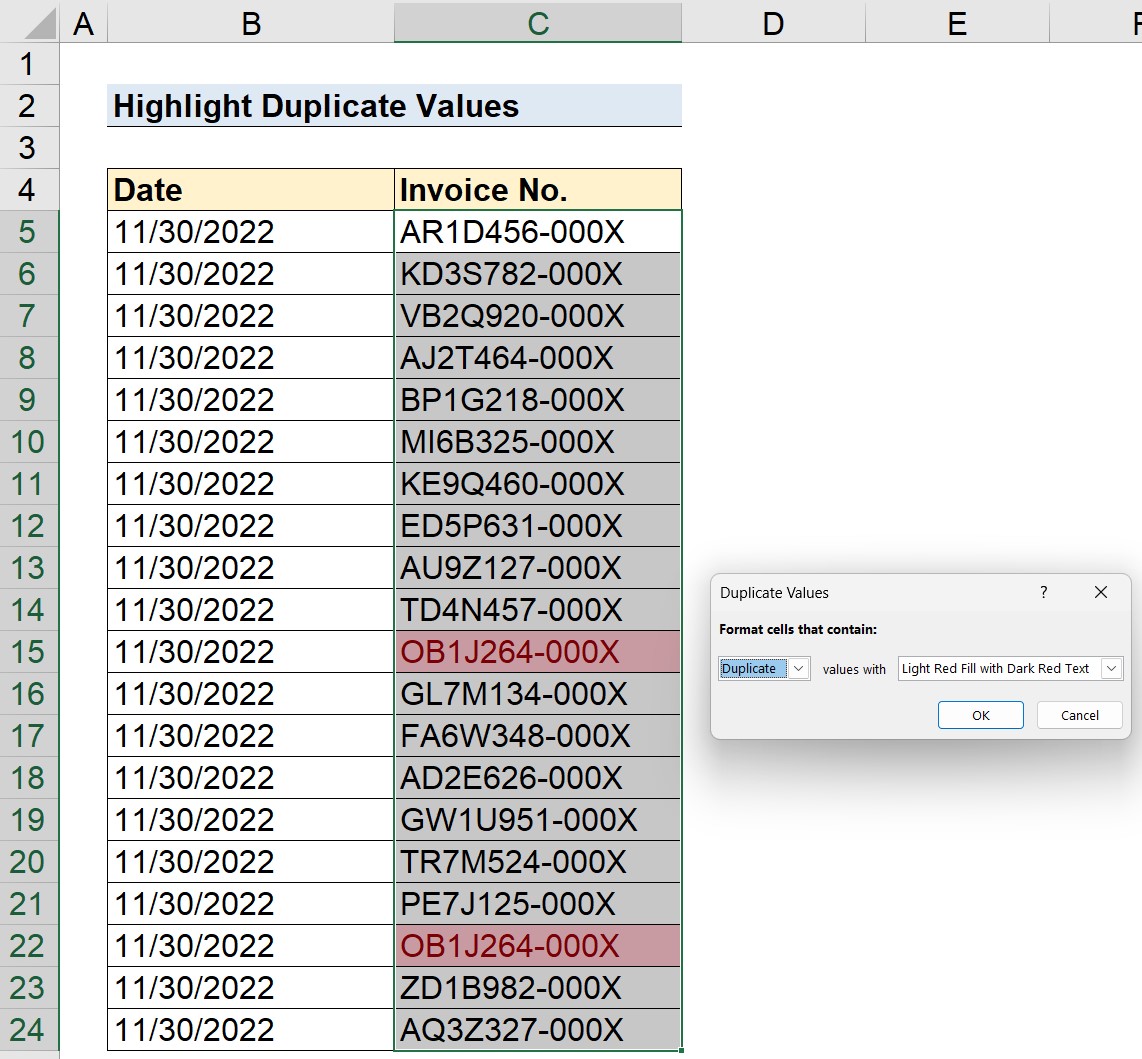Viewport: 1142px width, 1059px height.
Task: Click OK in the Duplicate Values dialog
Action: tap(980, 714)
